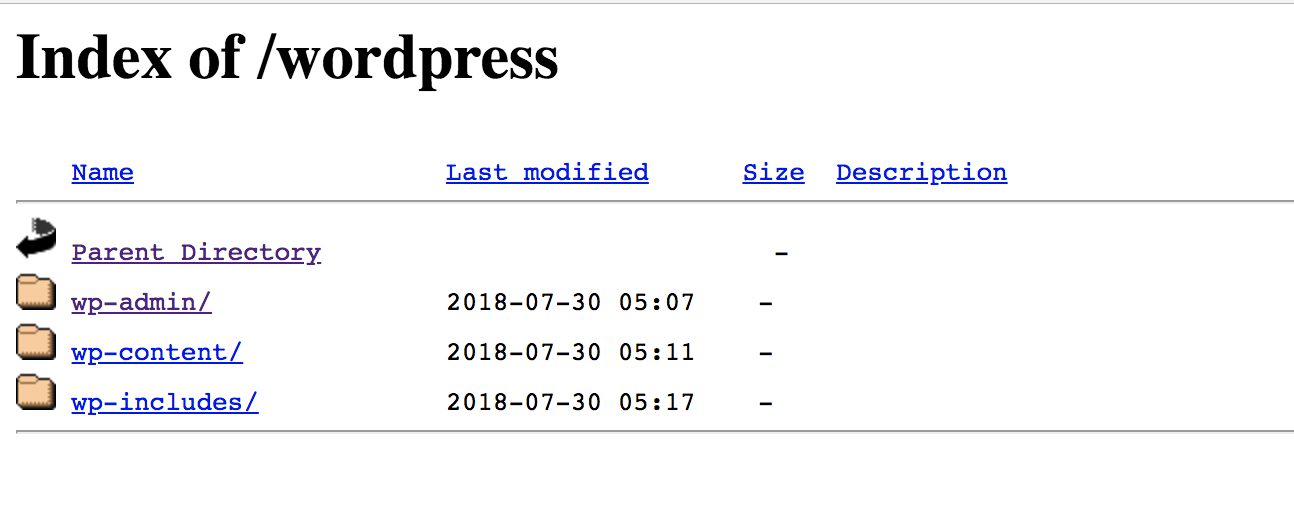This screenshot has width=1294, height=532.
Task: Open the wp-admin/ directory link
Action: point(141,303)
